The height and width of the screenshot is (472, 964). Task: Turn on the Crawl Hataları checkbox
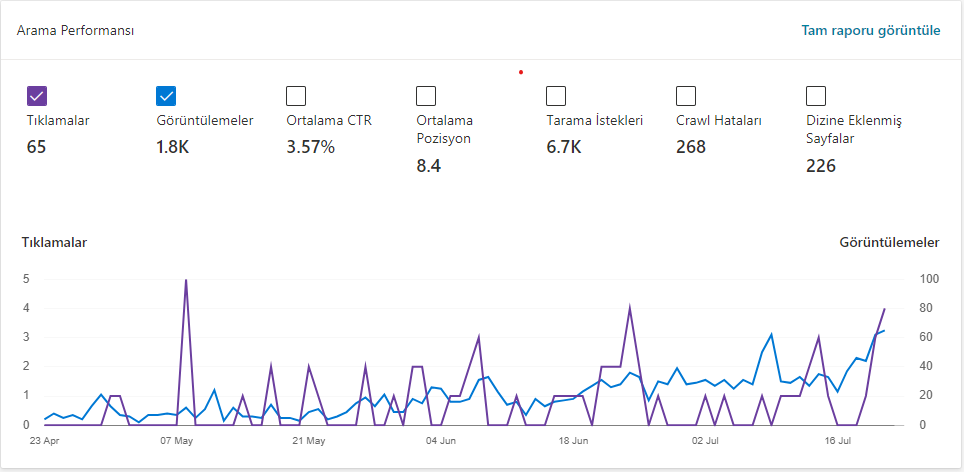tap(686, 96)
